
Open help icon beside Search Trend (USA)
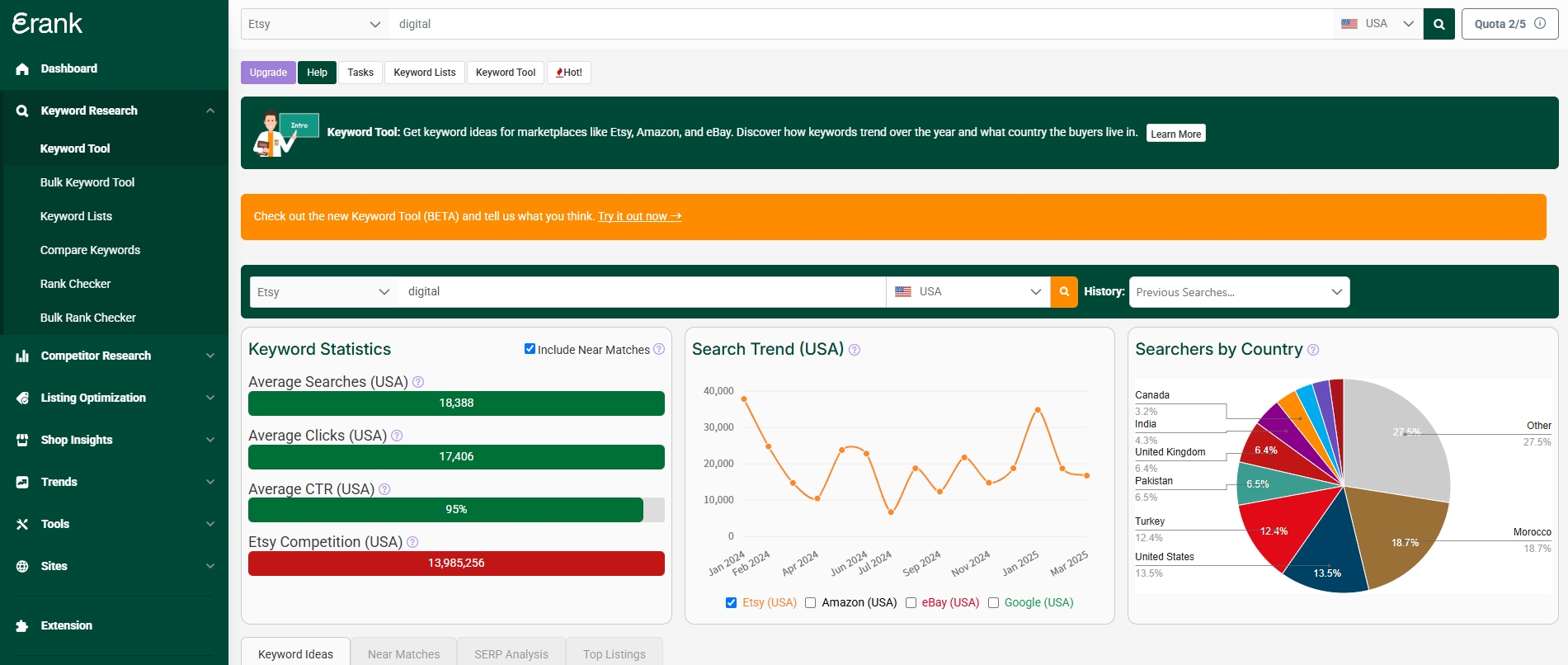point(855,350)
